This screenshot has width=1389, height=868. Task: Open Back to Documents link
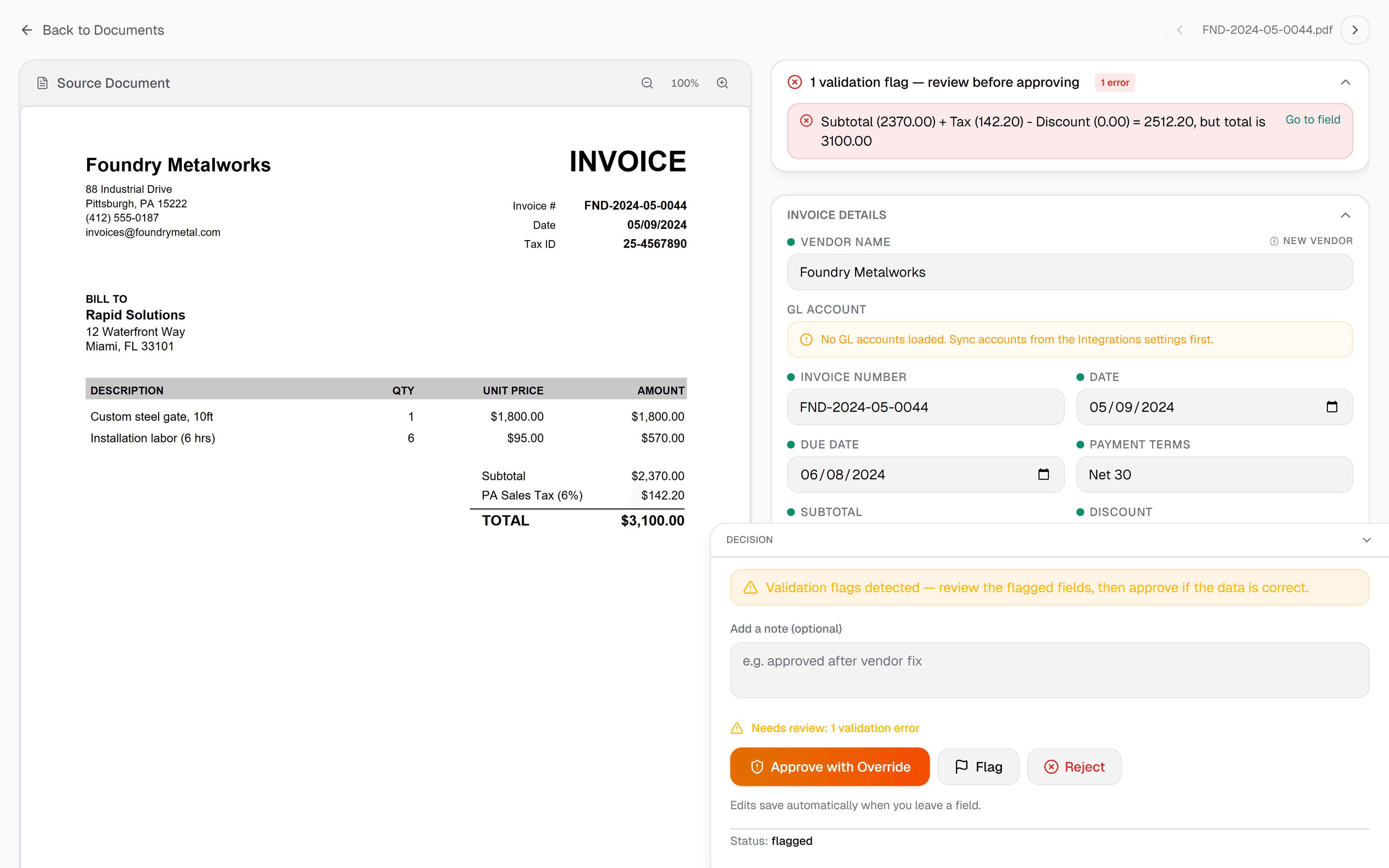pyautogui.click(x=92, y=30)
